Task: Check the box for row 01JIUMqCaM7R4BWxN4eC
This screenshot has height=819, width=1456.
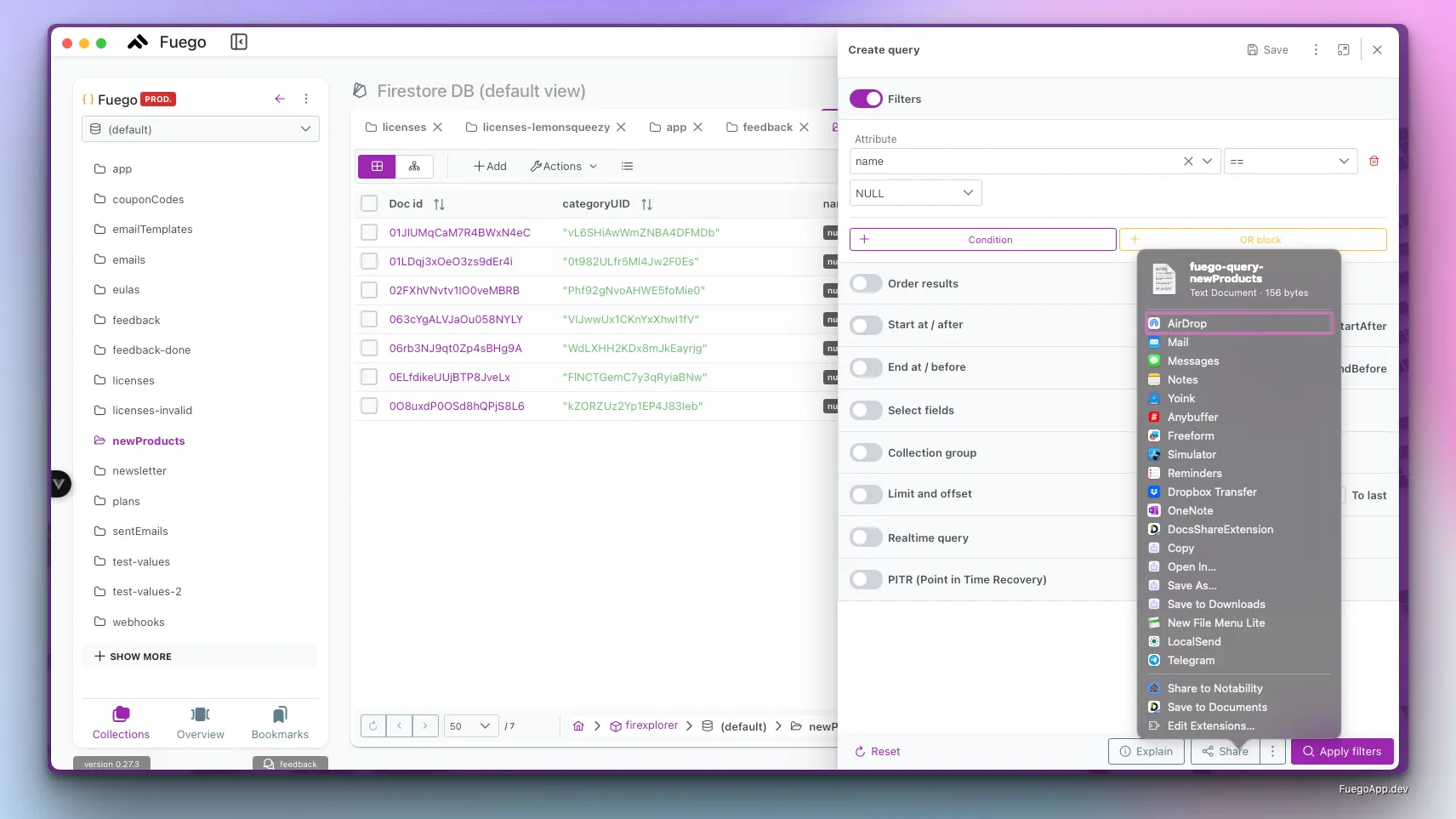Action: pos(369,232)
